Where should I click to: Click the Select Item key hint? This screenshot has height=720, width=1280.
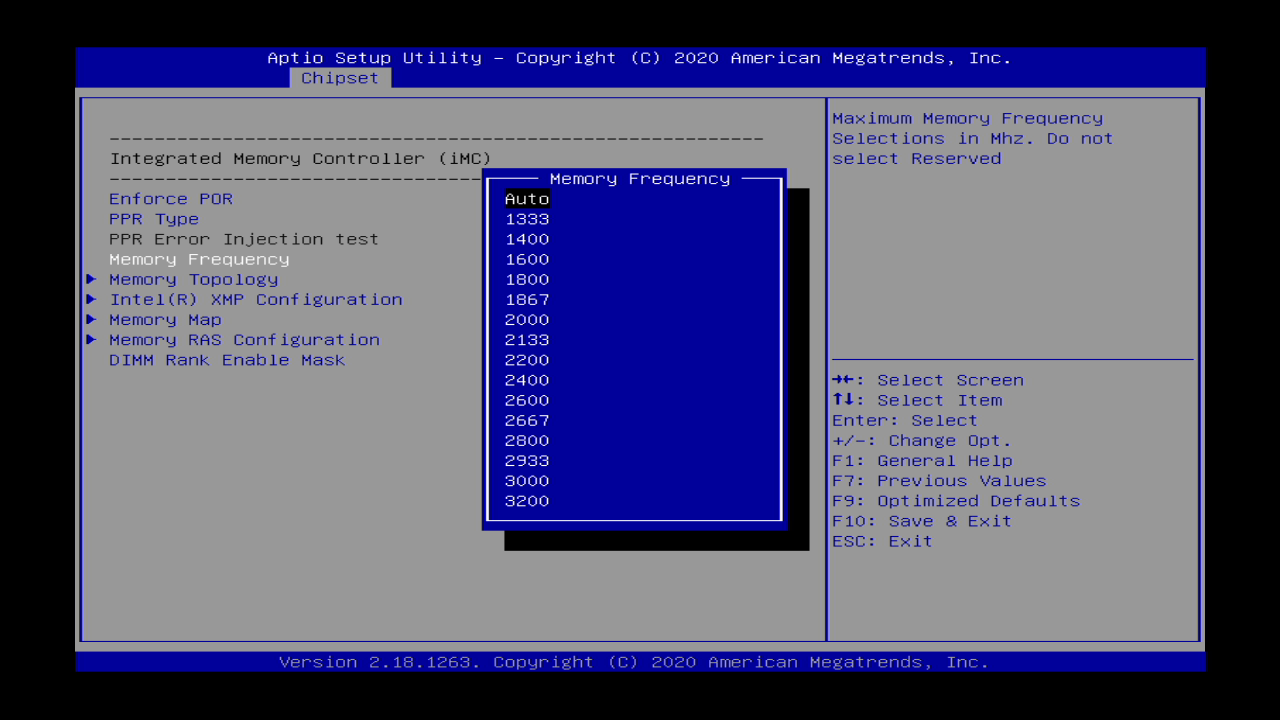click(917, 400)
